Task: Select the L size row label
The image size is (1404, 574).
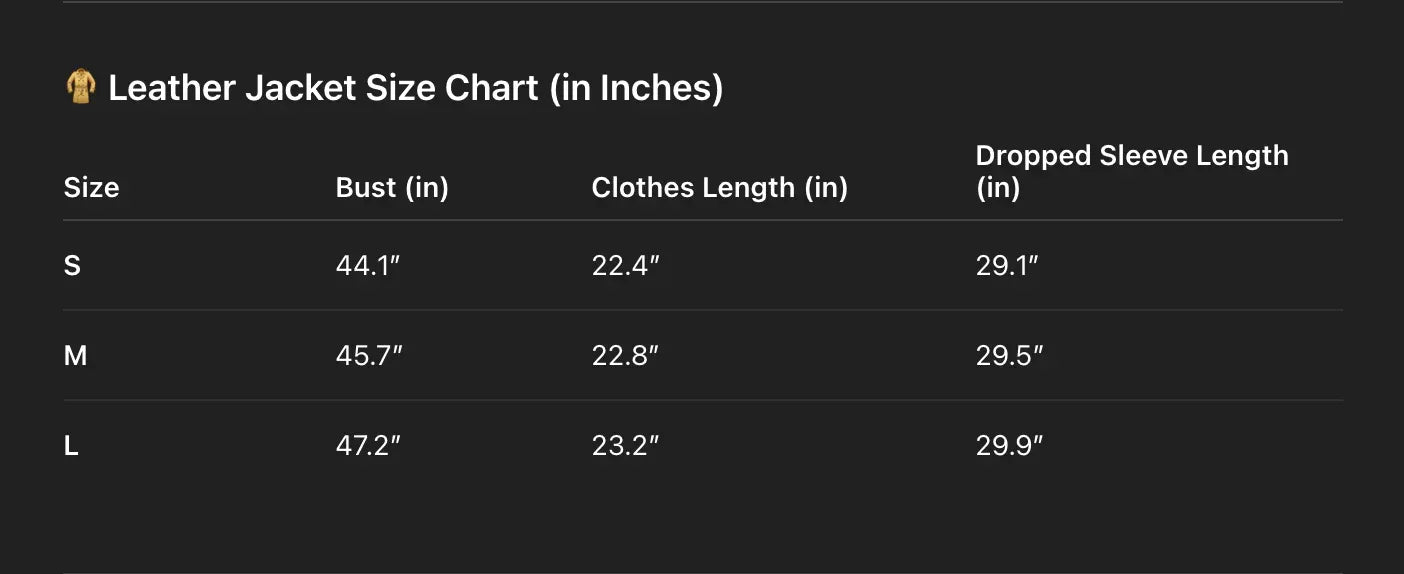Action: pos(71,446)
